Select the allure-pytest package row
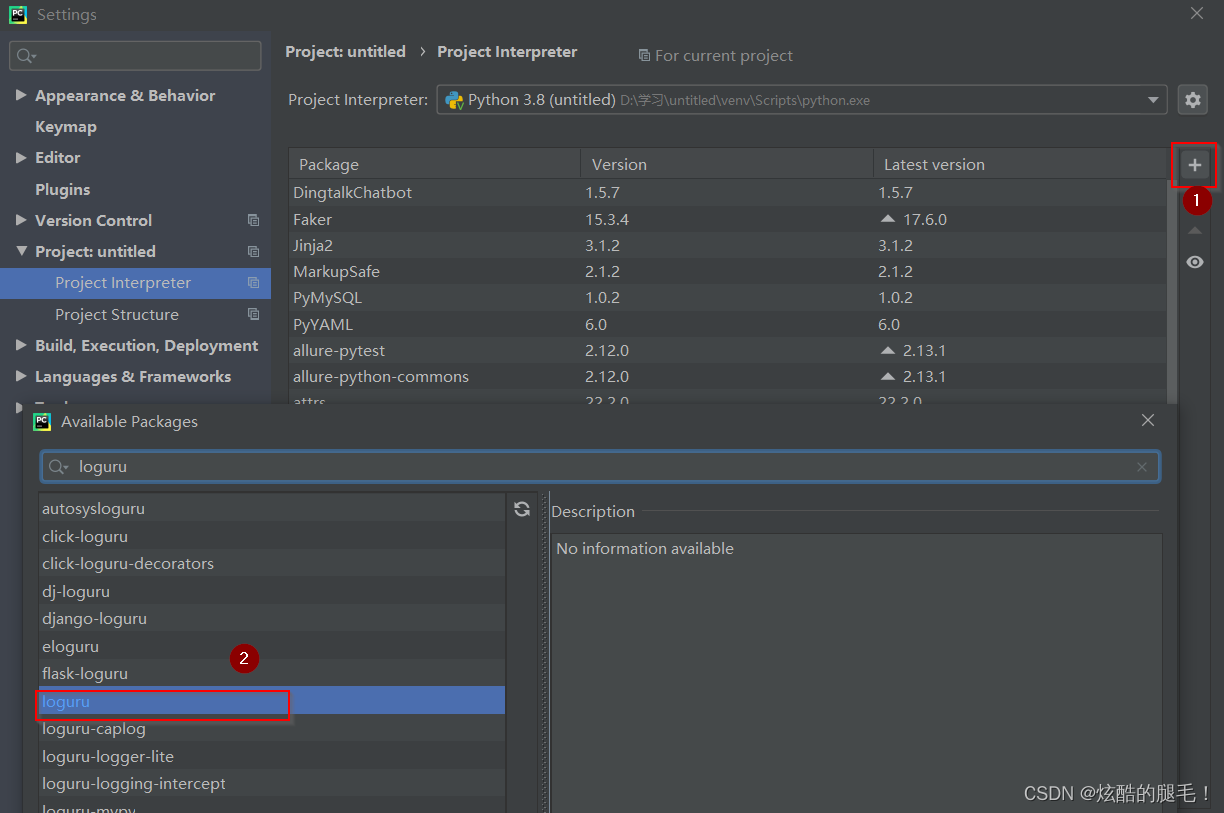 point(728,350)
